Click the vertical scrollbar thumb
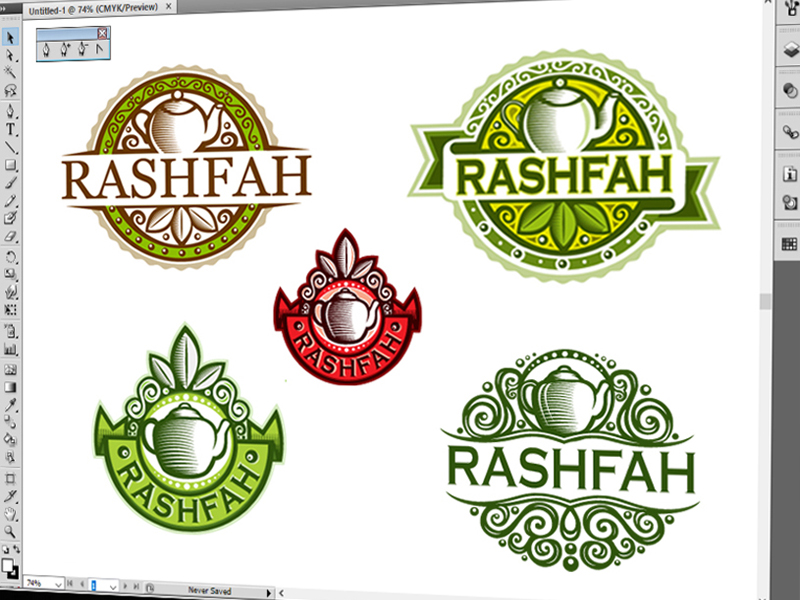 tap(765, 301)
